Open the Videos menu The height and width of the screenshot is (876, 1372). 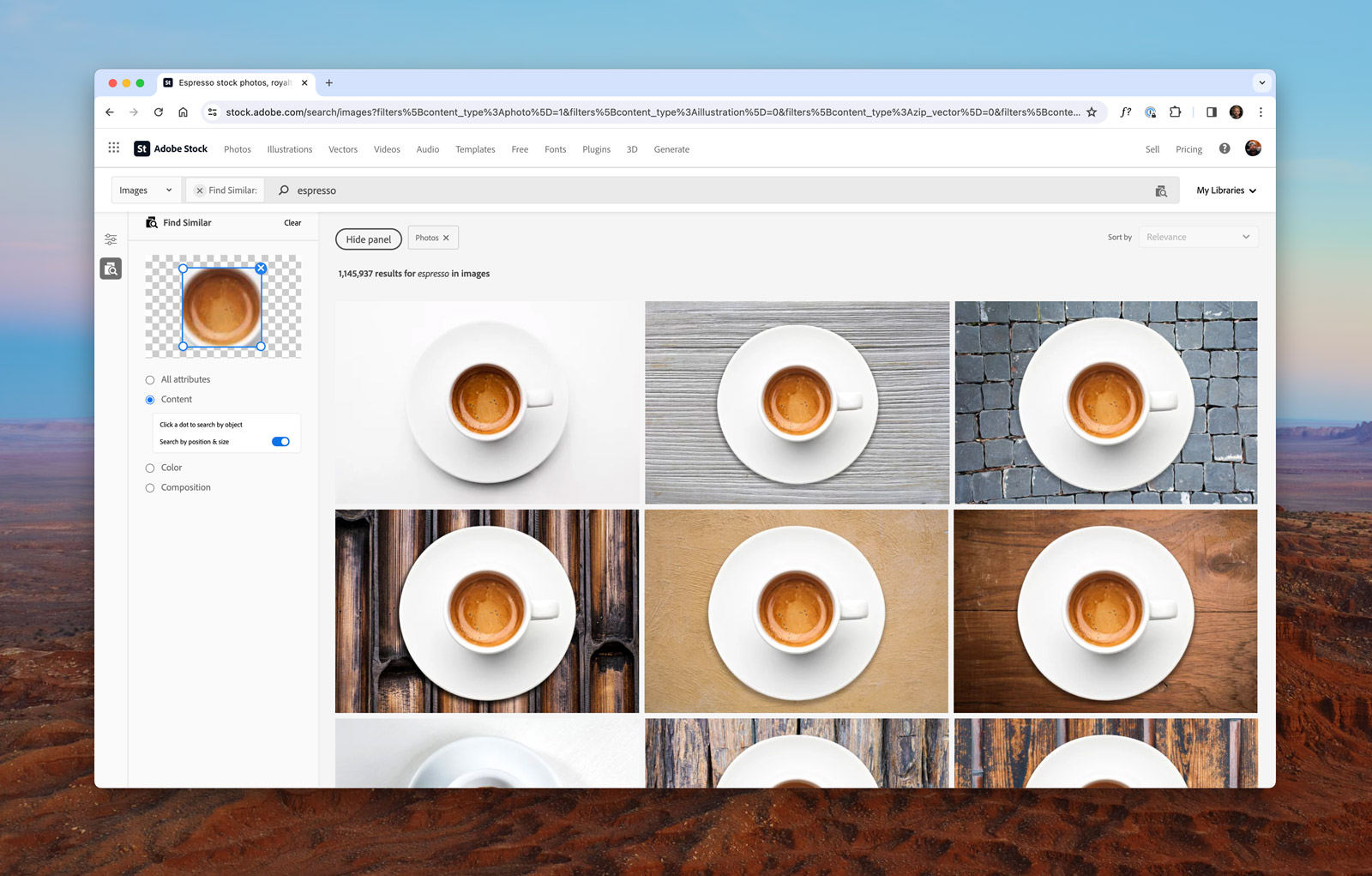(387, 149)
